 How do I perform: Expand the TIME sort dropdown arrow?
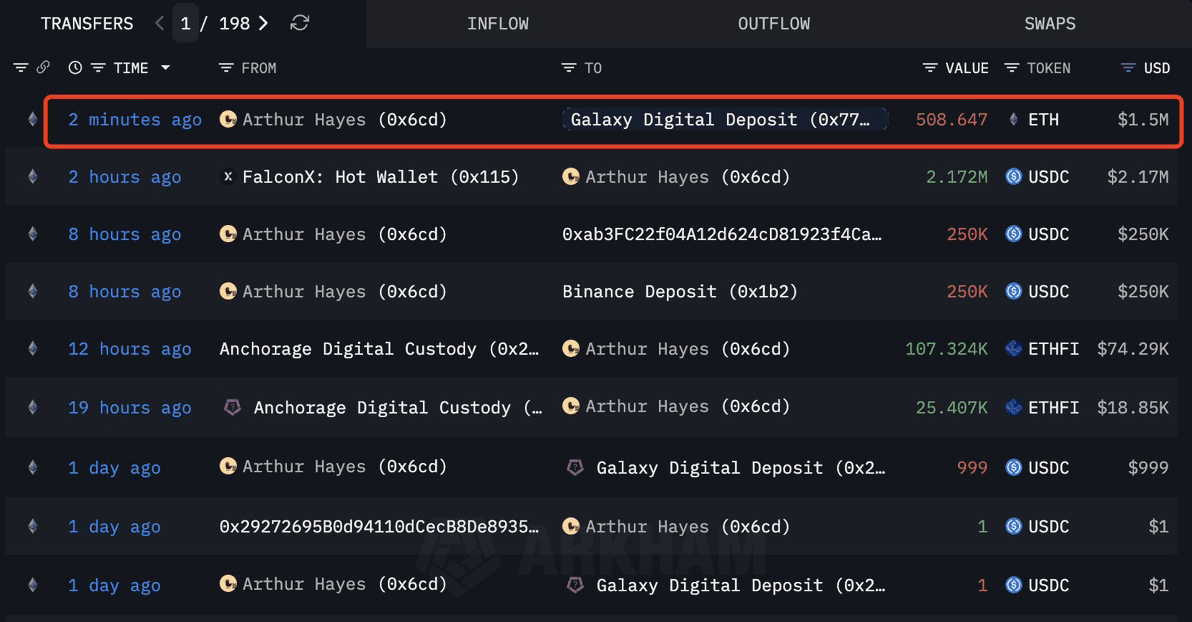pos(165,68)
